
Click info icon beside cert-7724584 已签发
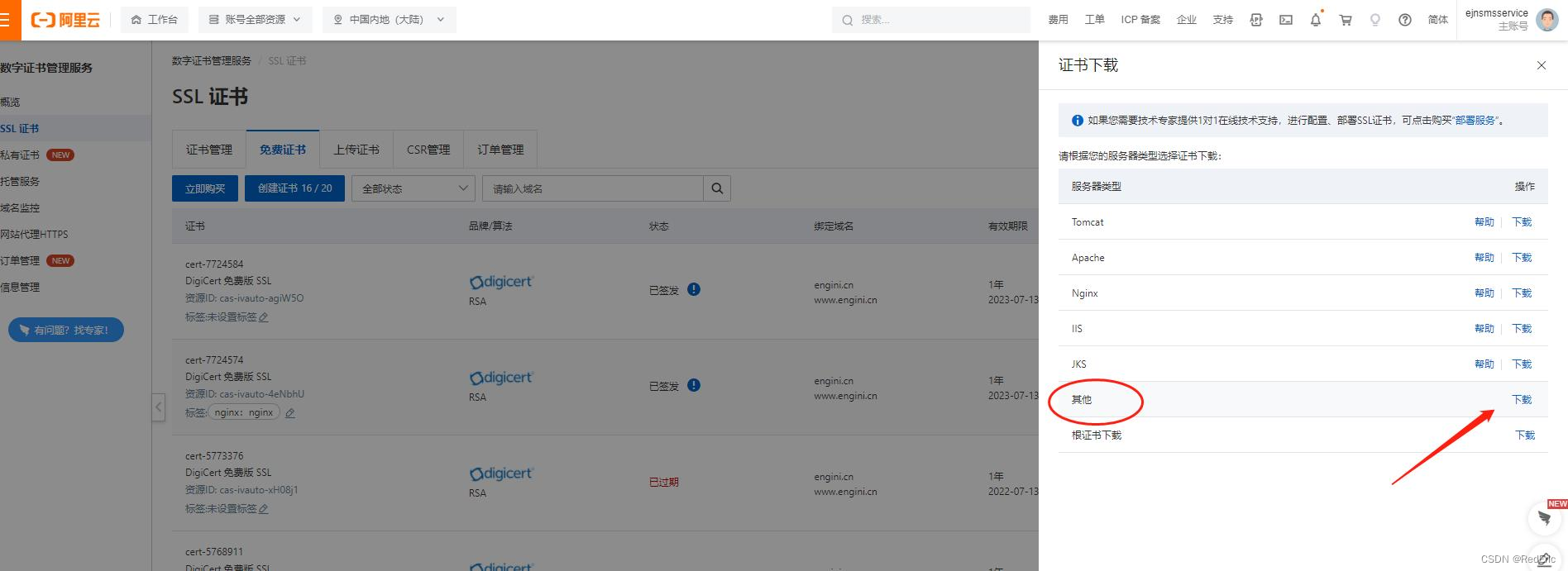pyautogui.click(x=694, y=289)
